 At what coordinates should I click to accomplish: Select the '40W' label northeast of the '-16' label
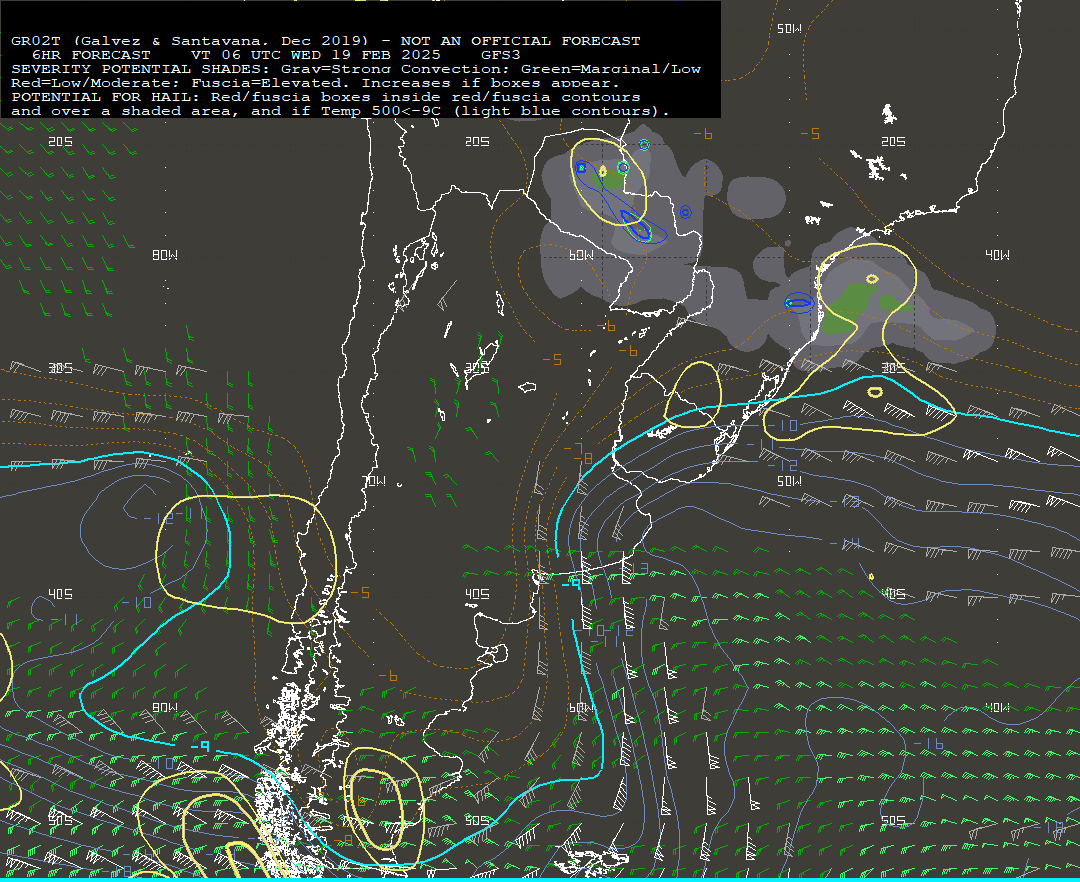click(997, 708)
